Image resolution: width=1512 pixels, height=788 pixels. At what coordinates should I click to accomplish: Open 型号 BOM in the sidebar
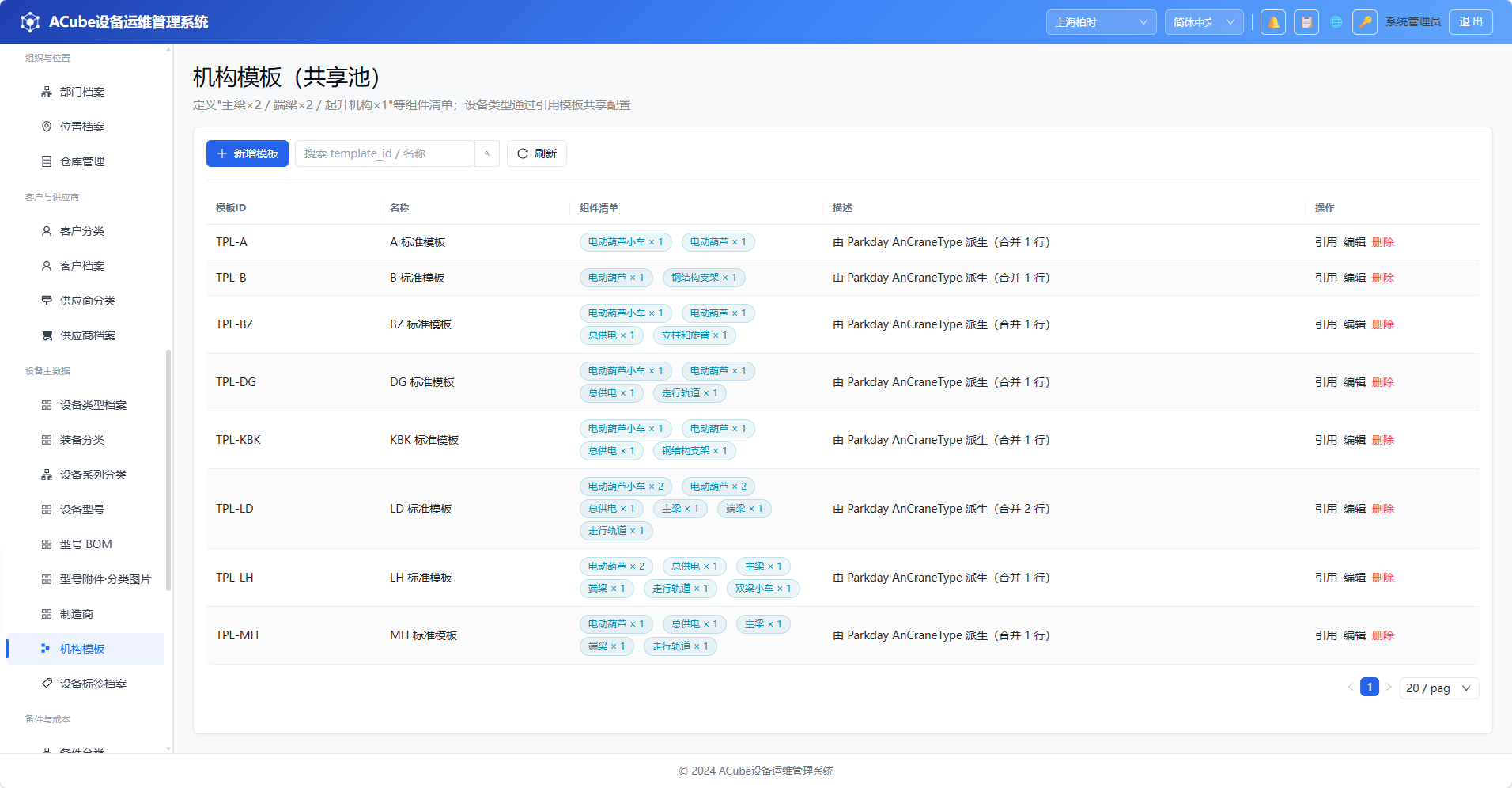point(85,544)
